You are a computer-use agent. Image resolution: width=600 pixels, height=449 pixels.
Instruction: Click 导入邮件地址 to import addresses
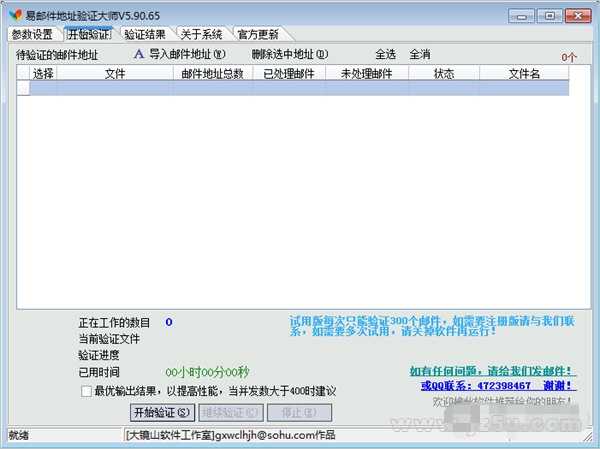click(x=187, y=54)
